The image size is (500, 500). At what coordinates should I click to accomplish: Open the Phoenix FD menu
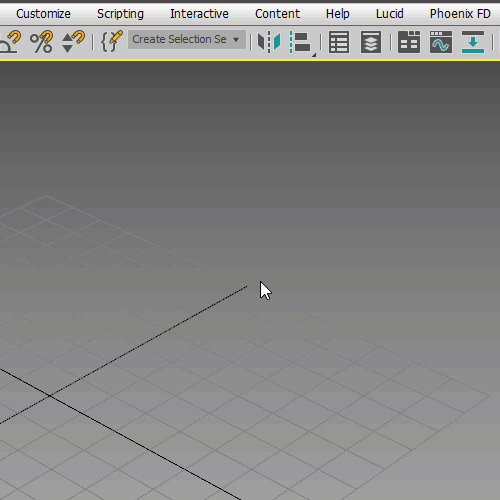click(x=460, y=14)
